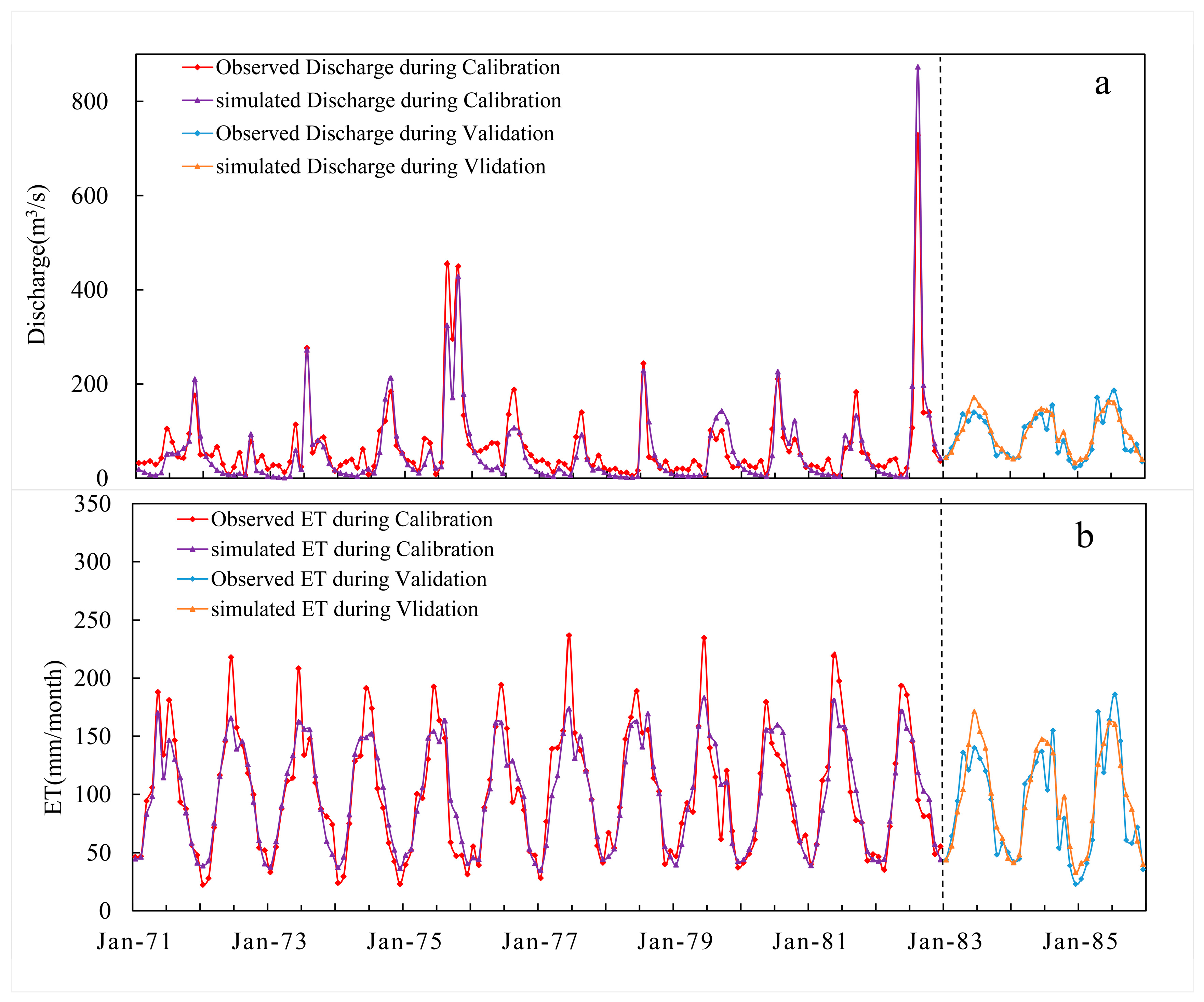Click the 800 tick label on discharge axis
Viewport: 1204px width, 1002px height.
click(x=90, y=102)
